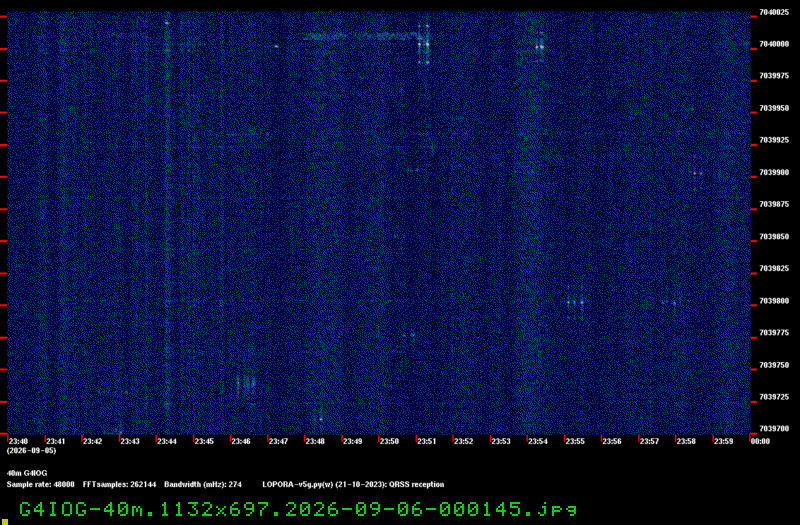
Task: Click the bright signal near 23:51 at 7040000
Action: tap(423, 45)
